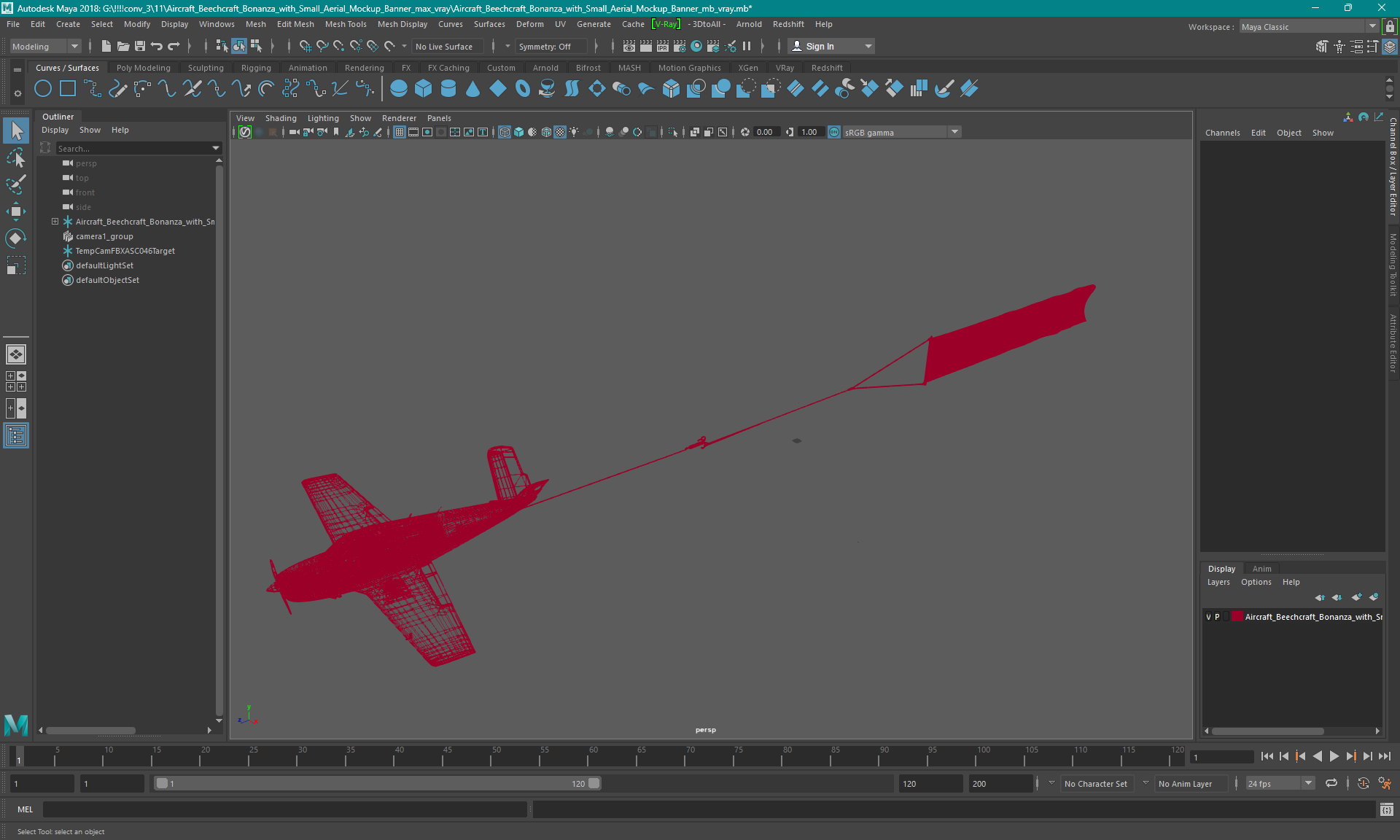Toggle layer playback P box

(x=1217, y=617)
